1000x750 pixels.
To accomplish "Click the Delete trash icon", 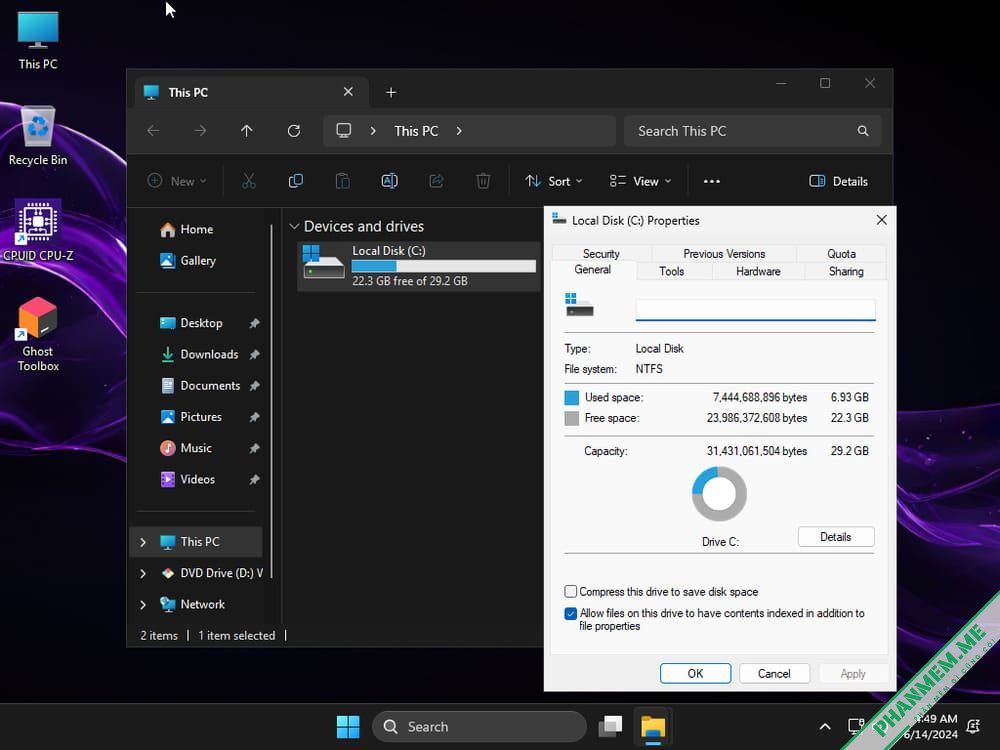I will 483,181.
